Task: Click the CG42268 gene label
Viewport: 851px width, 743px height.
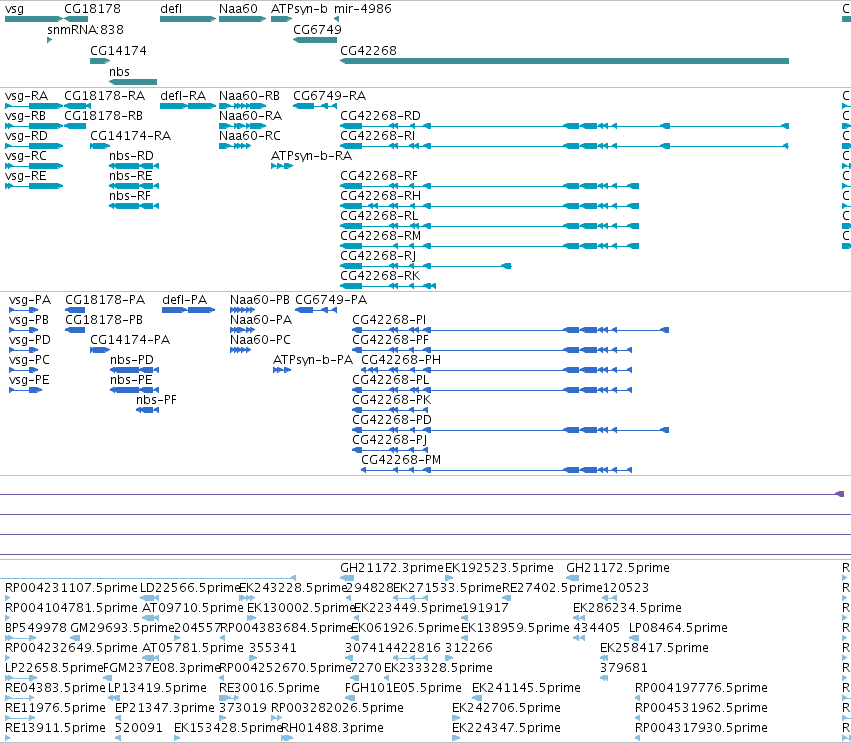Action: click(369, 50)
